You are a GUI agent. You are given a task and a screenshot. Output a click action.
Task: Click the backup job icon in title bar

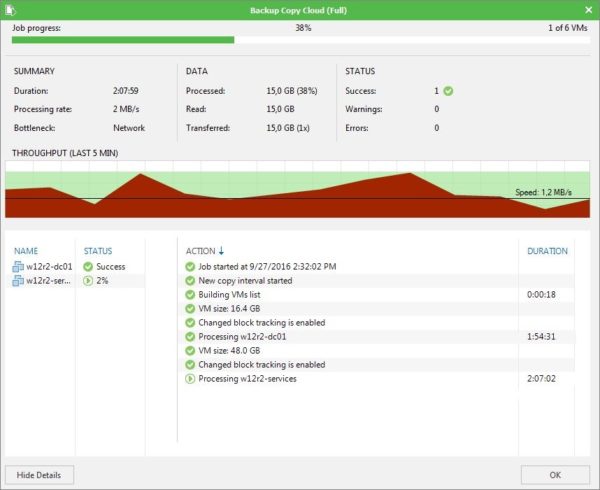pos(10,10)
